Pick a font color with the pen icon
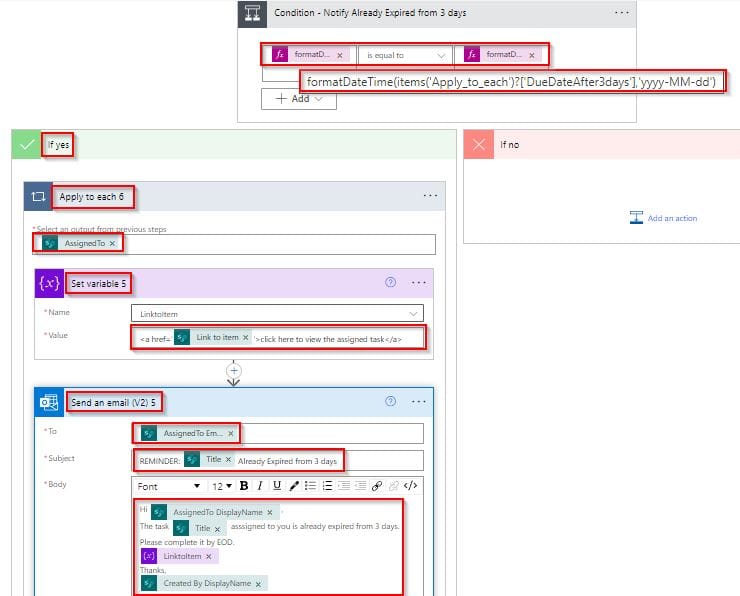This screenshot has height=596, width=740. coord(294,486)
